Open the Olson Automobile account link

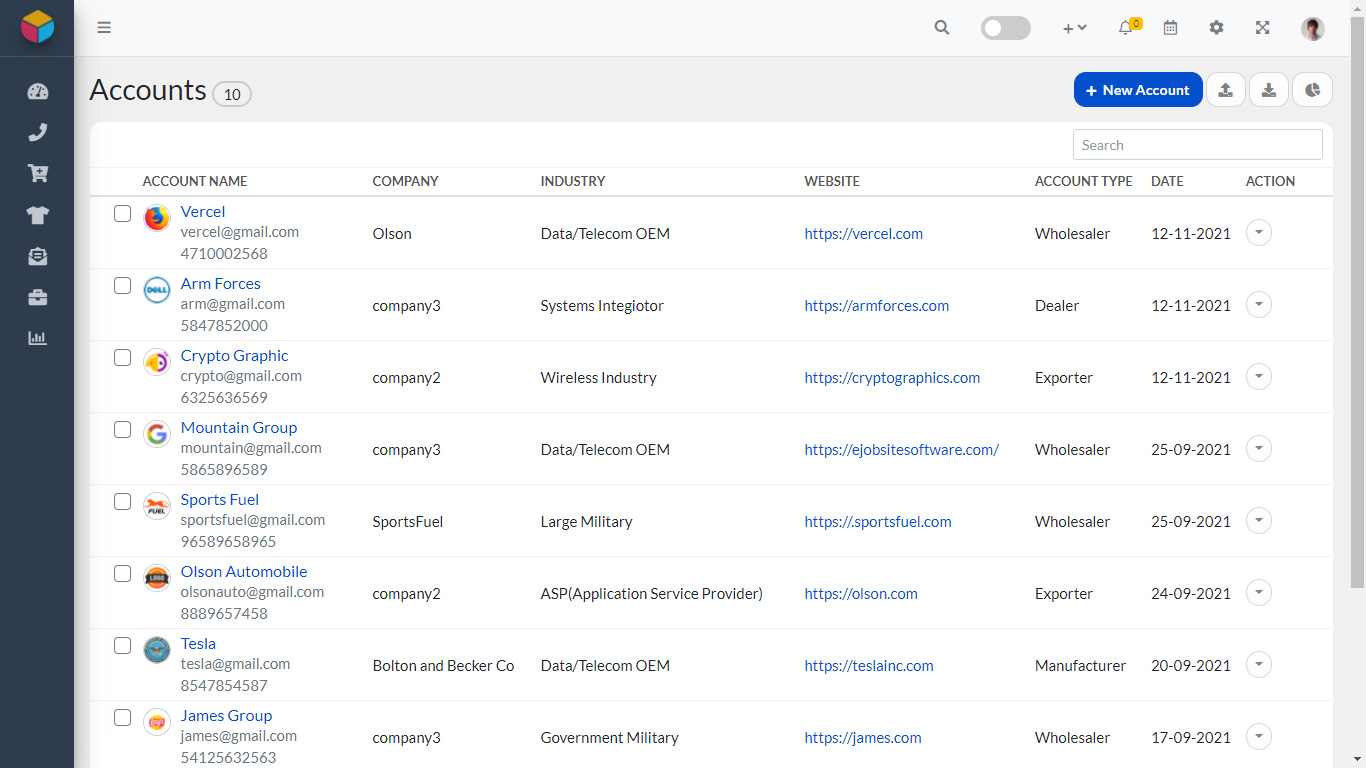(x=244, y=572)
